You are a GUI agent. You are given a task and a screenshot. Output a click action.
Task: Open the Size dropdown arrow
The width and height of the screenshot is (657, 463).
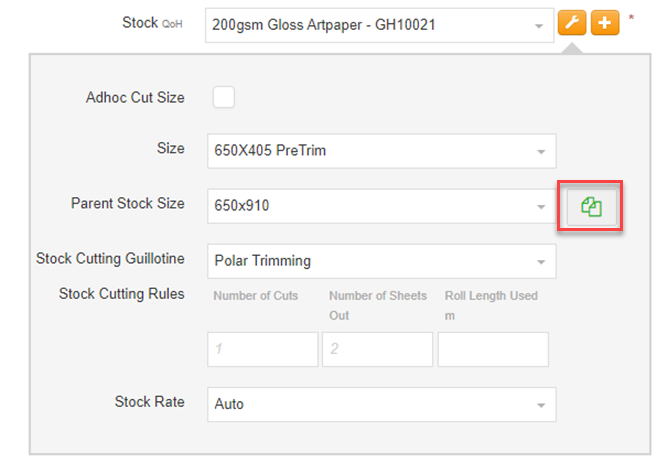540,152
